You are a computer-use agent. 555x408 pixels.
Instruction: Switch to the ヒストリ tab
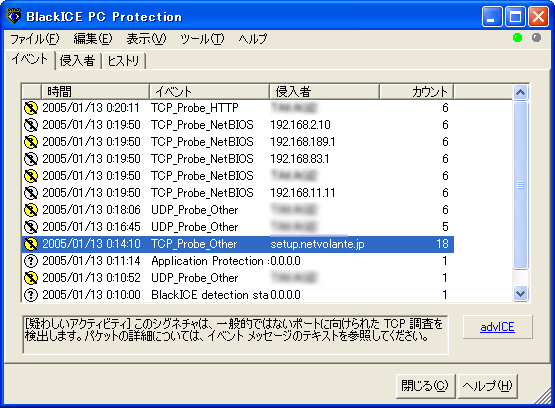[124, 61]
